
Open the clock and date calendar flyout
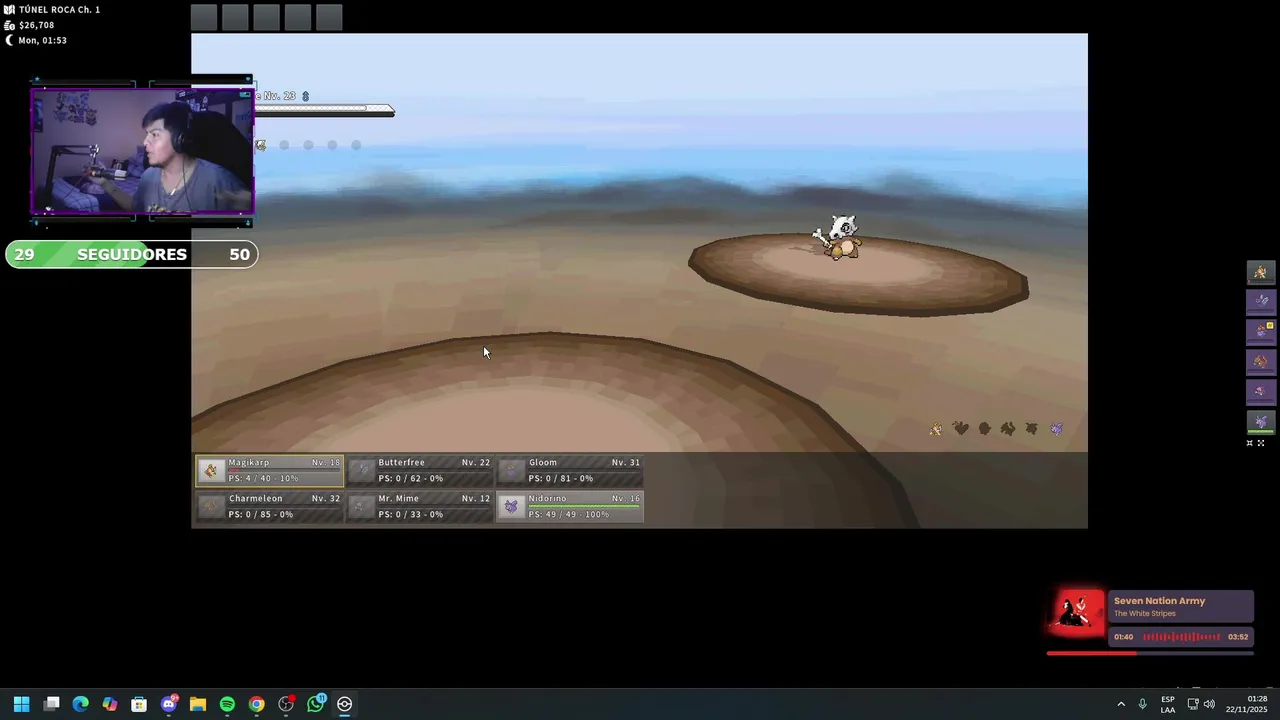pos(1247,704)
